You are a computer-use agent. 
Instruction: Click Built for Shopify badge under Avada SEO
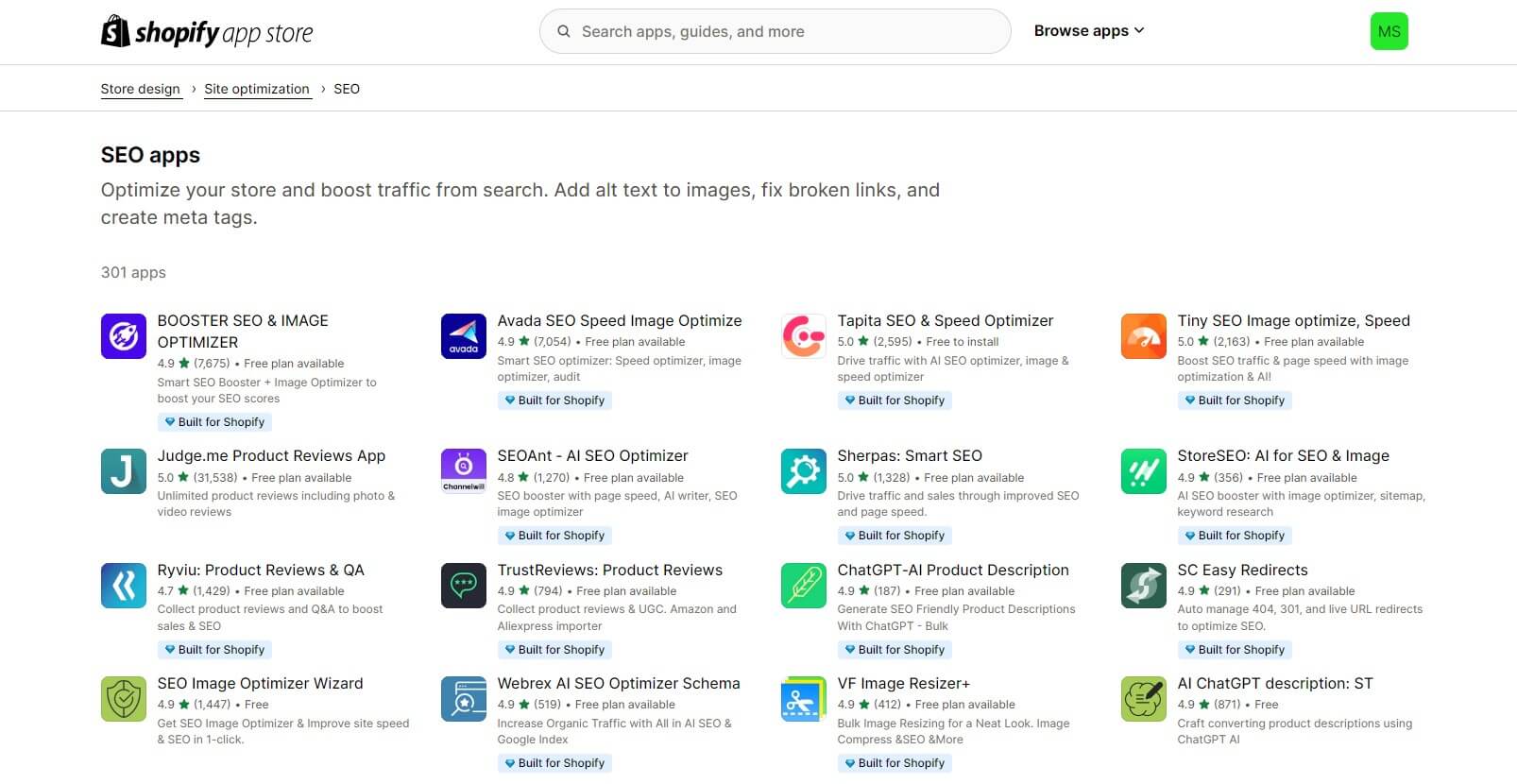coord(554,401)
